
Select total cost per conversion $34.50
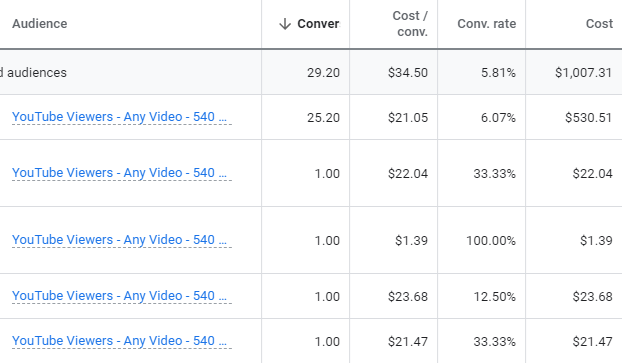[408, 73]
